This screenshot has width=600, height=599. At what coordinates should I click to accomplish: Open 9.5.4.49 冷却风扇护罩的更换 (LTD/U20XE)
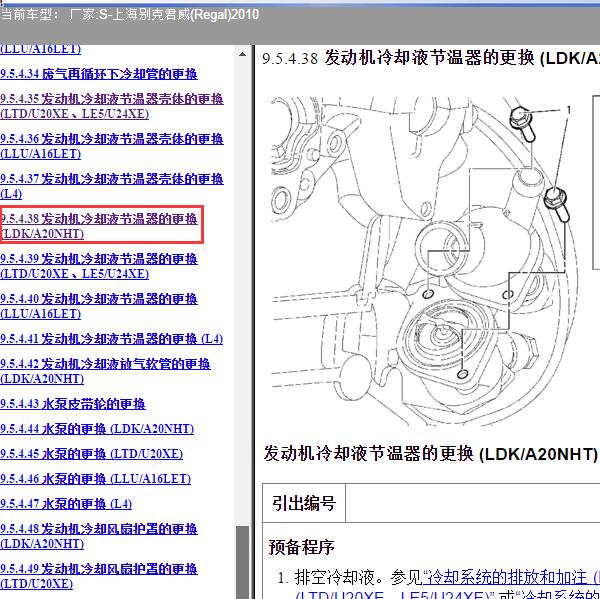pos(99,576)
